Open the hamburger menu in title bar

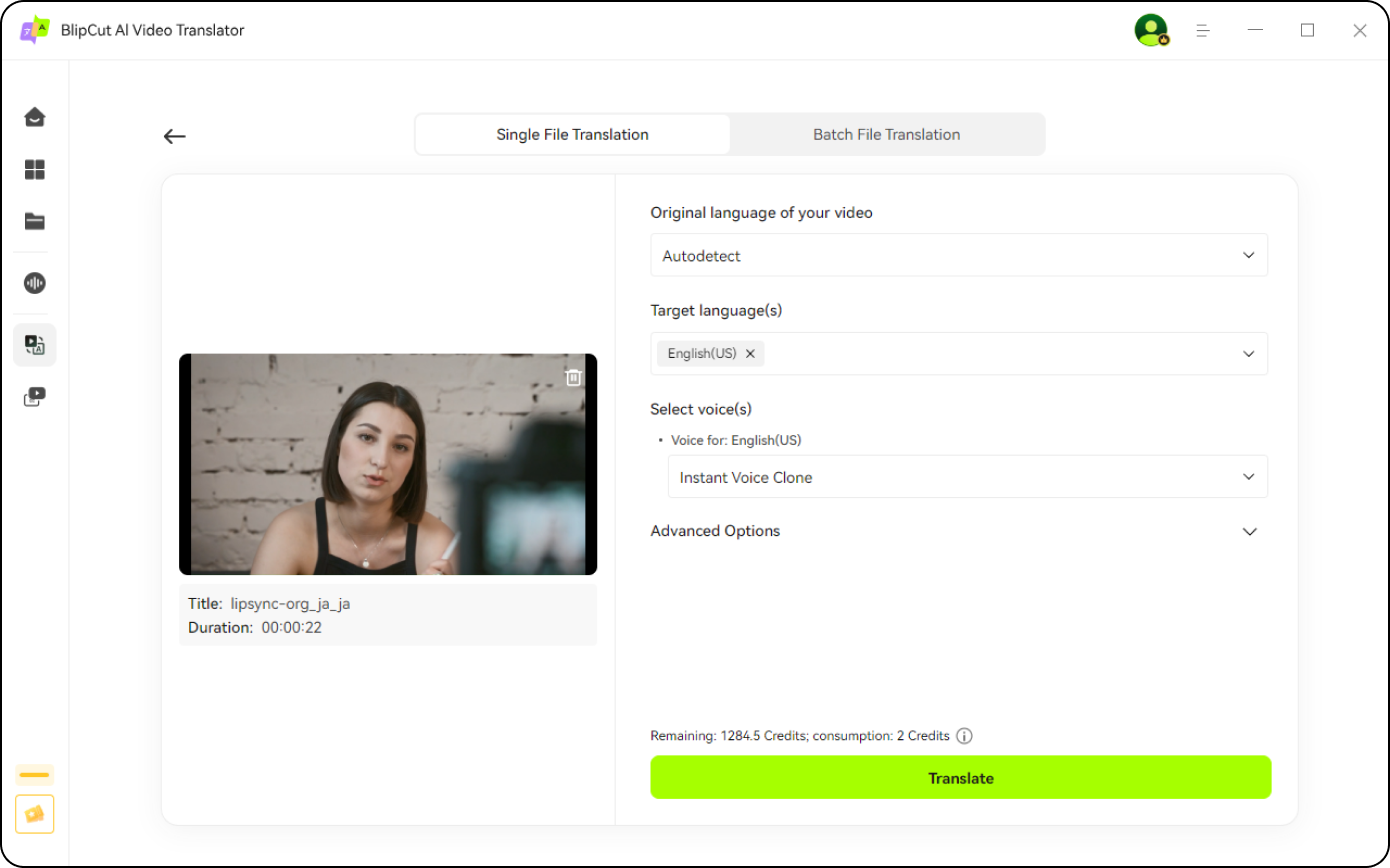pos(1204,31)
